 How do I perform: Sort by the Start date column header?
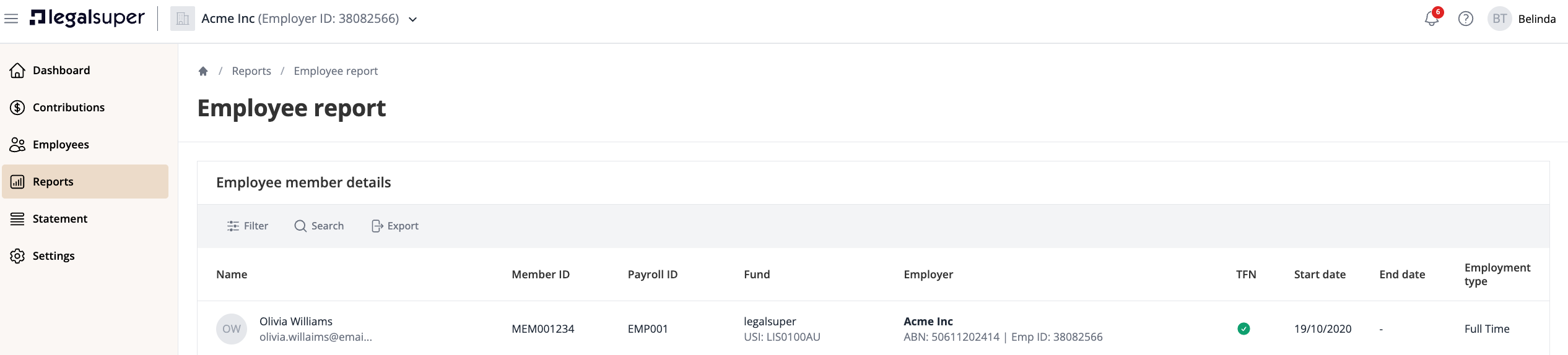point(1320,275)
